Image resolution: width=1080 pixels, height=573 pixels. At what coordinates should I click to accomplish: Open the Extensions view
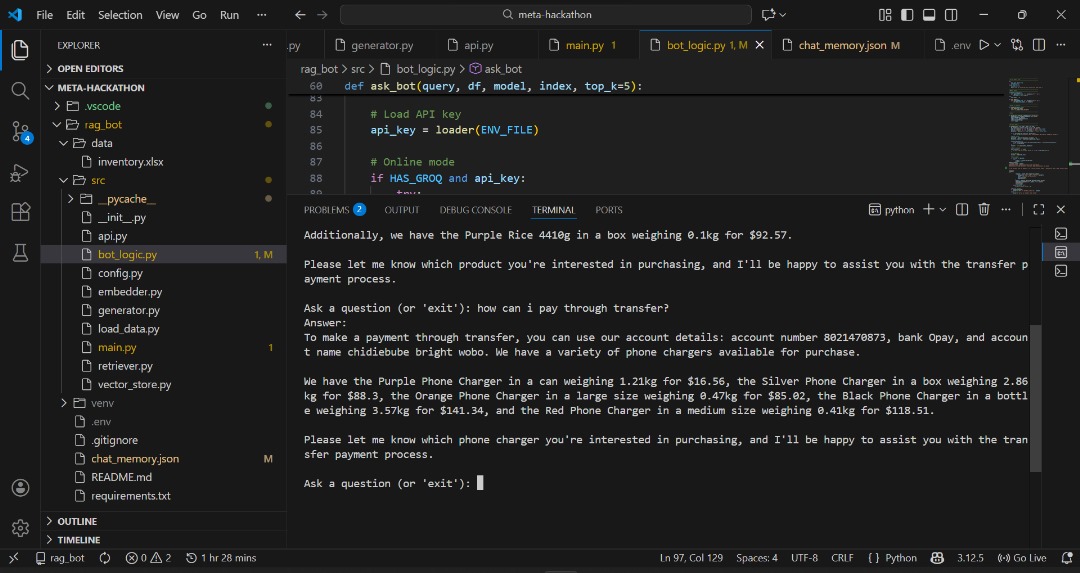click(20, 212)
